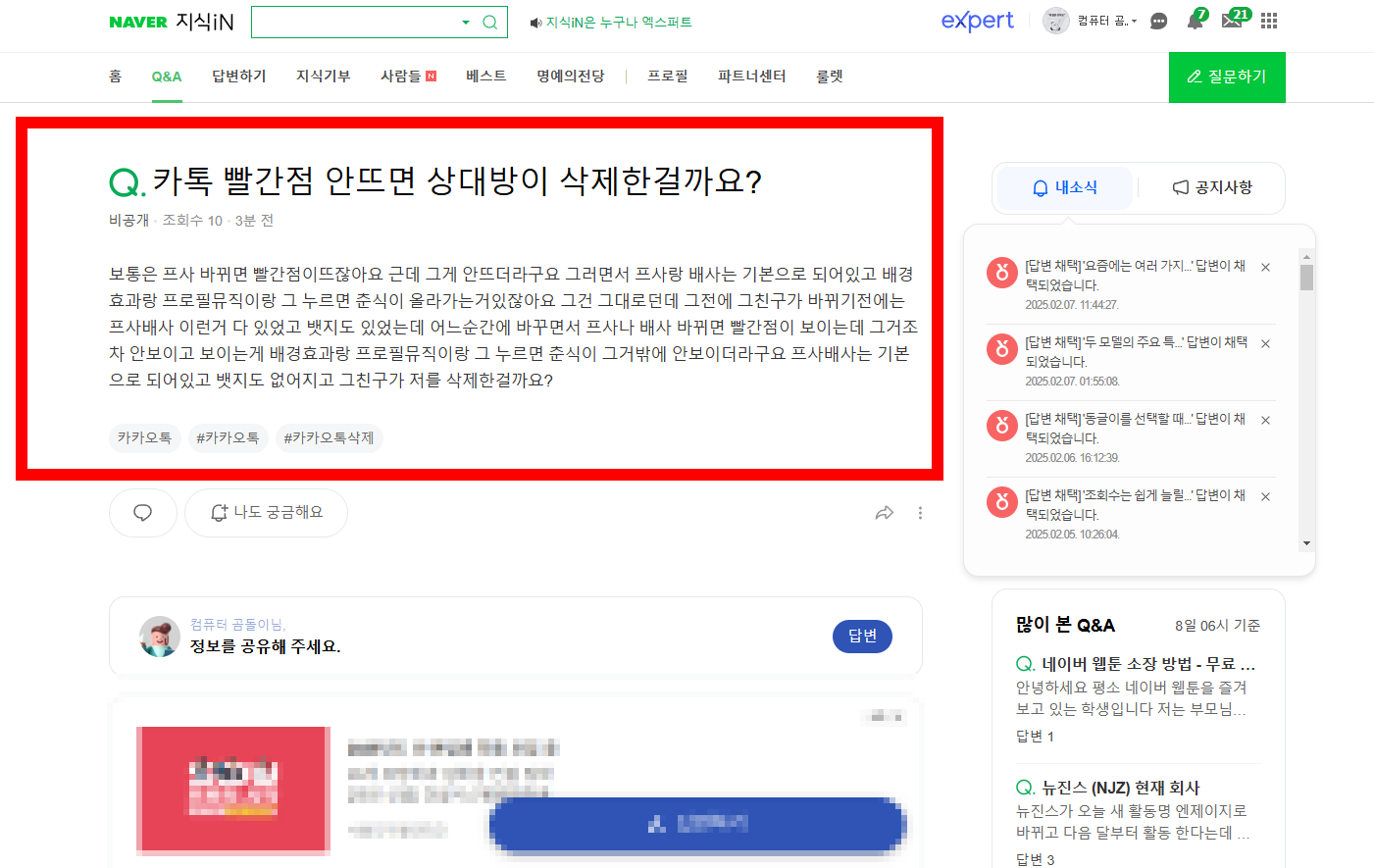Expand the search box dropdown arrow
This screenshot has width=1374, height=868.
coord(466,22)
